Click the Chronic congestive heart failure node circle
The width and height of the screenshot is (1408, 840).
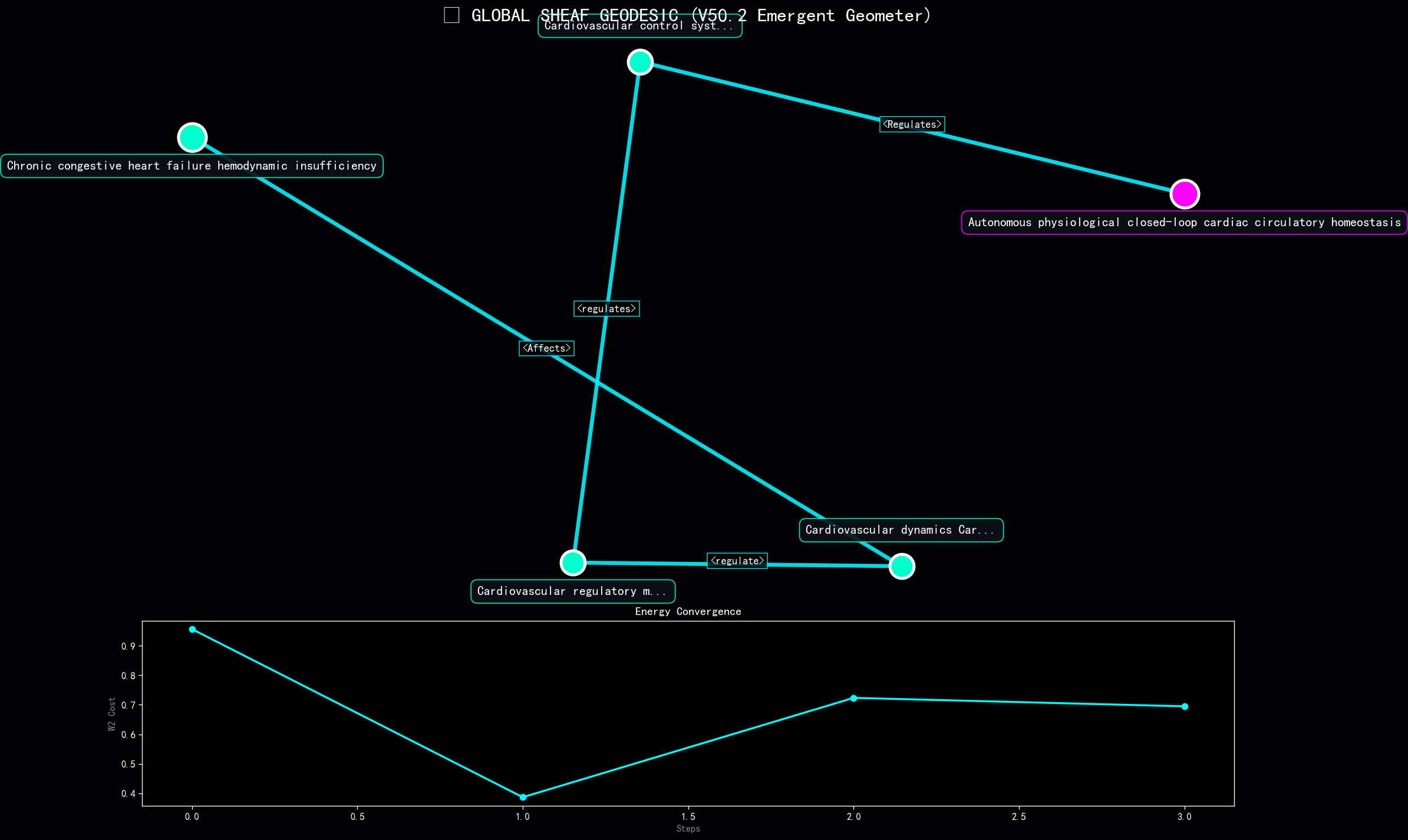click(192, 138)
